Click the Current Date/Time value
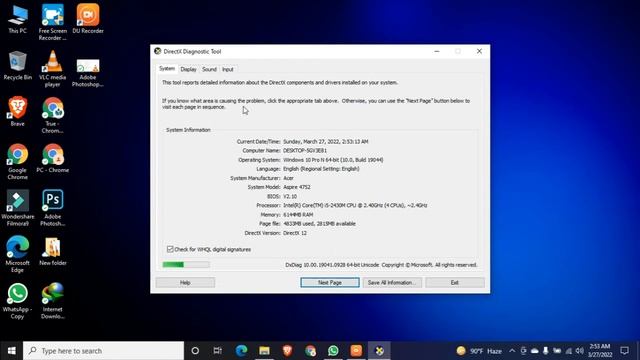Viewport: 640px width, 360px height. [326, 142]
